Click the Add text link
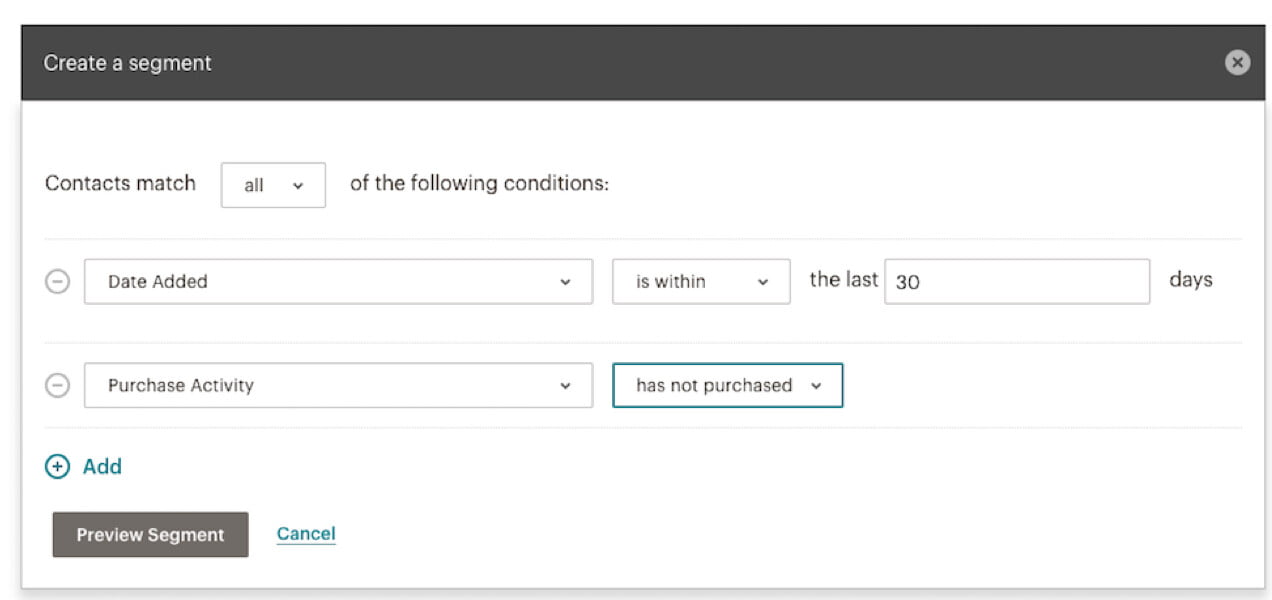Screen dimensions: 1272x600 (x=102, y=466)
